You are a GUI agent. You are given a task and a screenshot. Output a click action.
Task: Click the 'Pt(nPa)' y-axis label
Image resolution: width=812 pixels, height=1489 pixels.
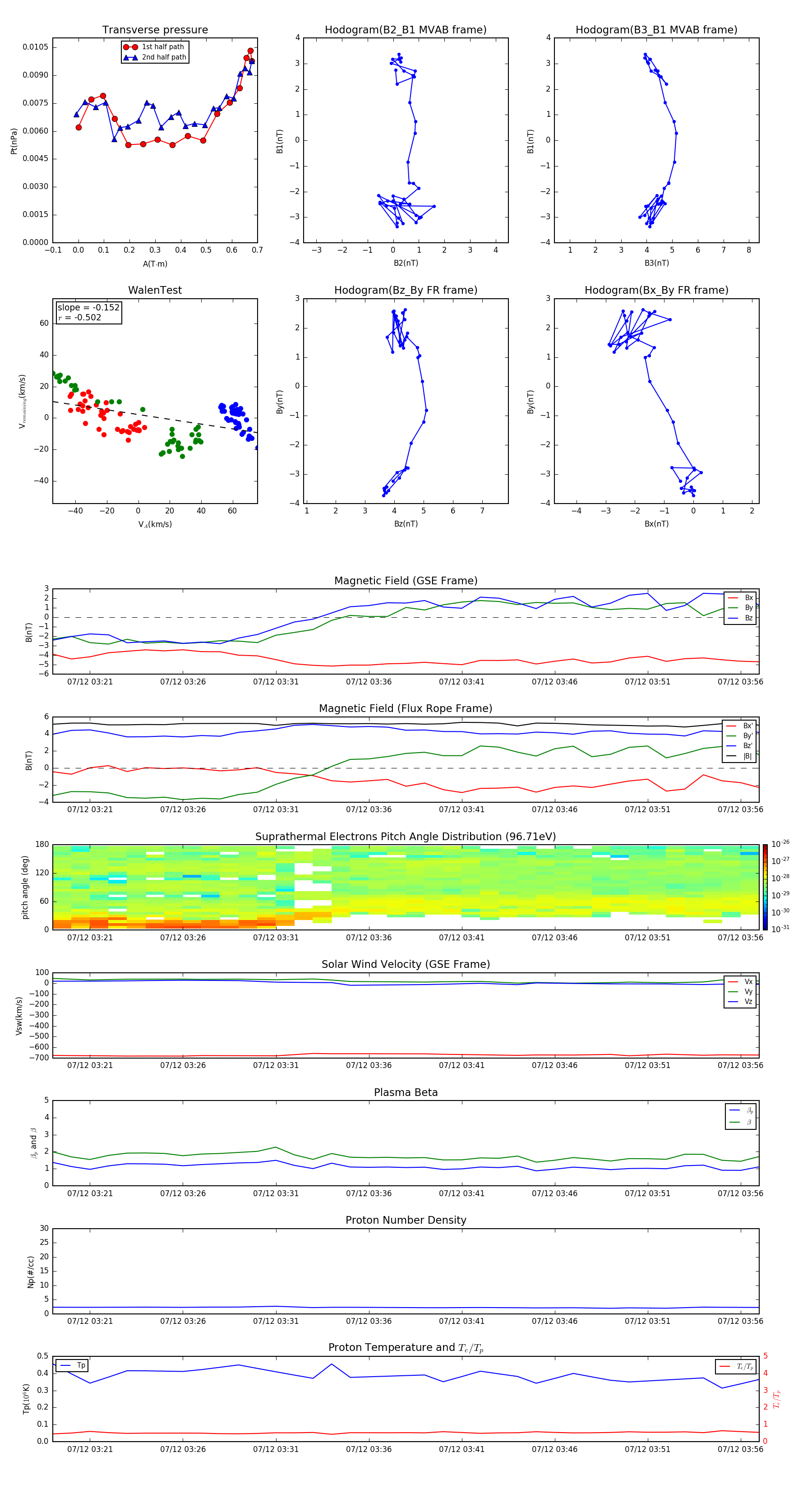pos(14,140)
